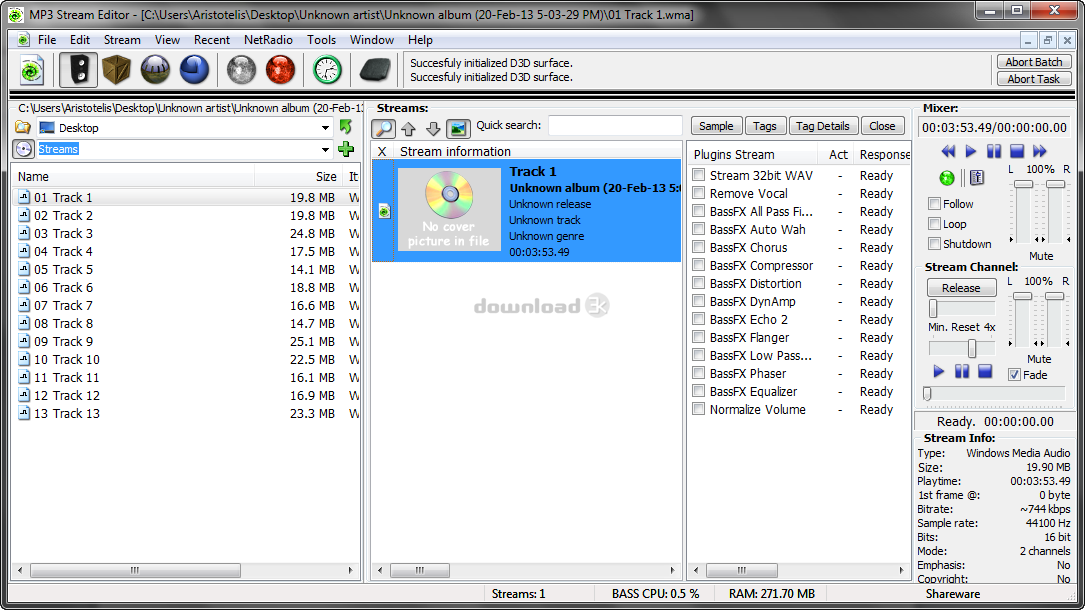
Task: Open the NetRadio menu
Action: point(268,40)
